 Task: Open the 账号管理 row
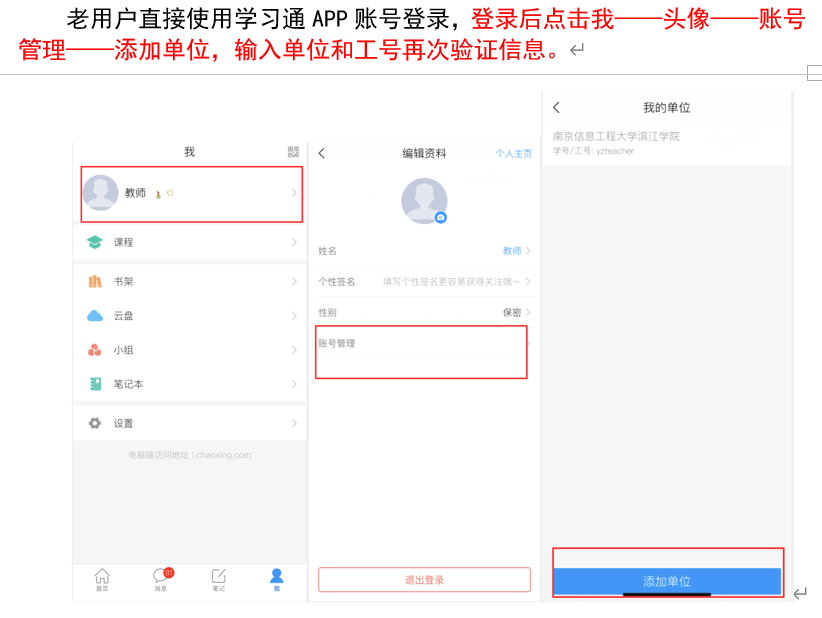[x=424, y=343]
